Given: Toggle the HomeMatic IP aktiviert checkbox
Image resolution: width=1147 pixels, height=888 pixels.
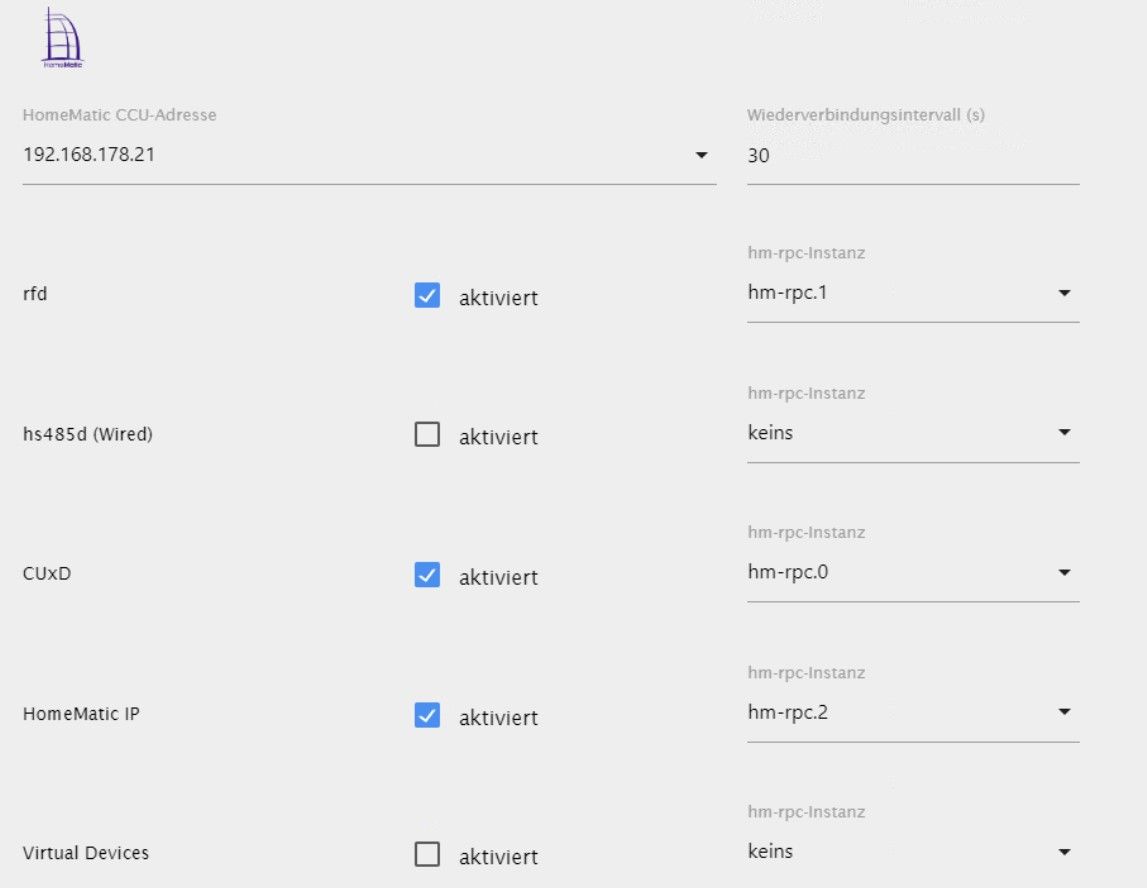Looking at the screenshot, I should tap(427, 715).
